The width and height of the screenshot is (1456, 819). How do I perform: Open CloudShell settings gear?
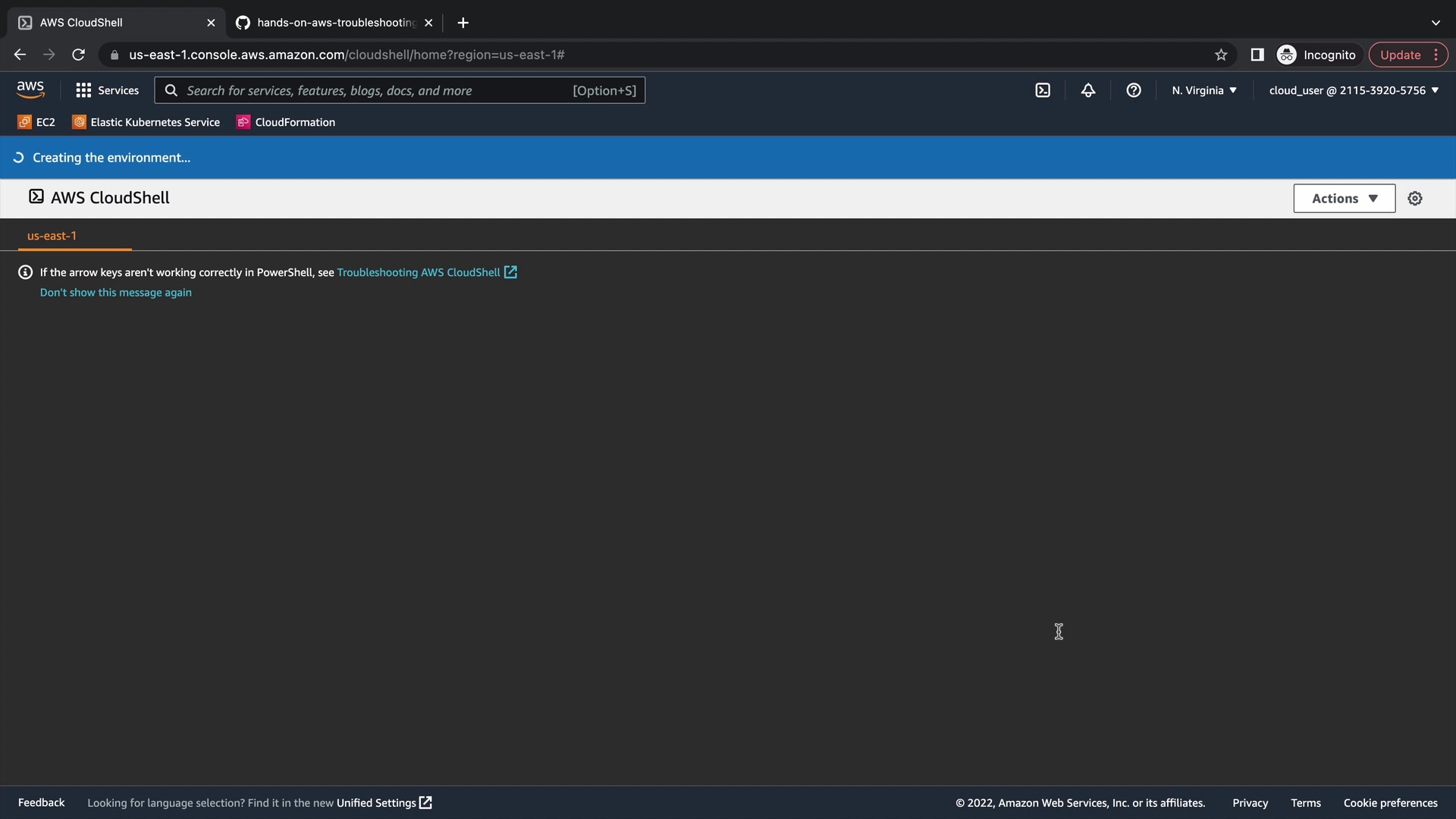click(1415, 199)
